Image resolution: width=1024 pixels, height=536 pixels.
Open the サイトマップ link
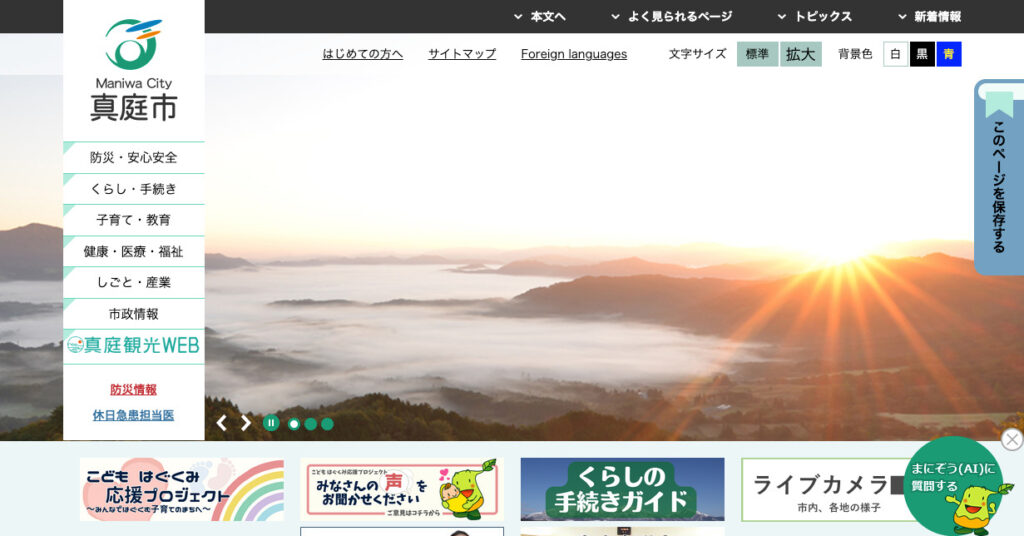tap(462, 54)
